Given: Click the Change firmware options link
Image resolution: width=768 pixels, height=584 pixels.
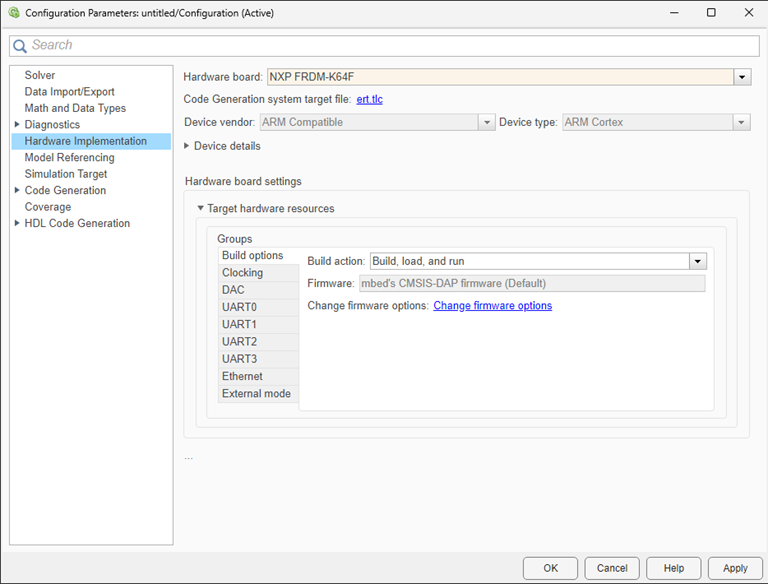Looking at the screenshot, I should (492, 306).
